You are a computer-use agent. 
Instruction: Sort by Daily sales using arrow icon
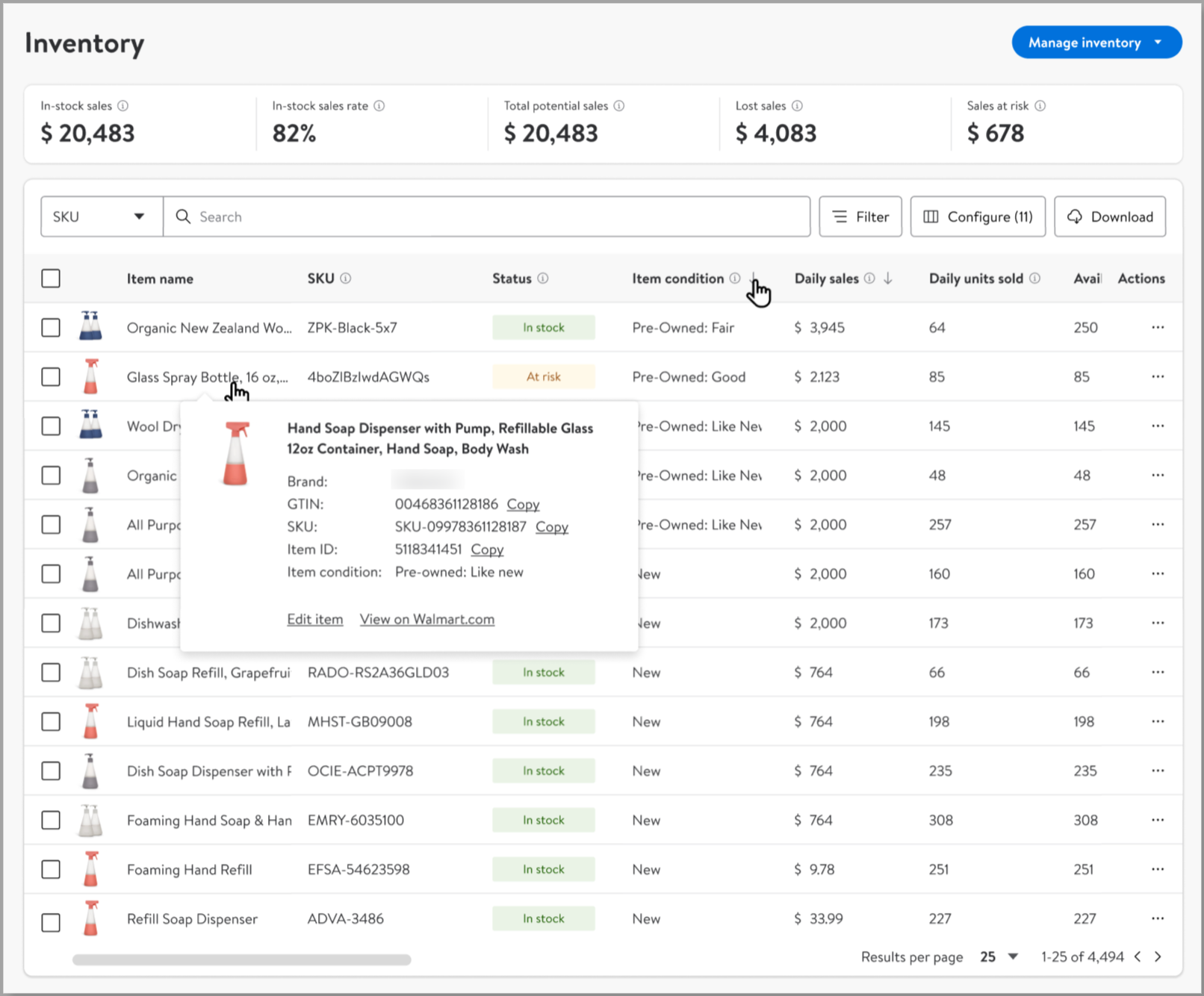[888, 278]
